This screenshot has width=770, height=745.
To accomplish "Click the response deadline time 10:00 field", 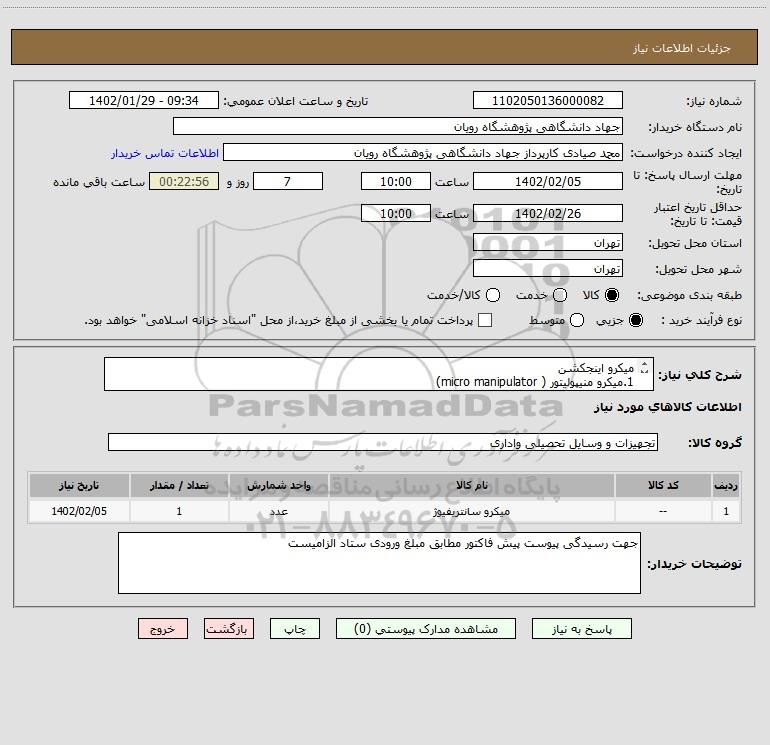I will coord(396,181).
